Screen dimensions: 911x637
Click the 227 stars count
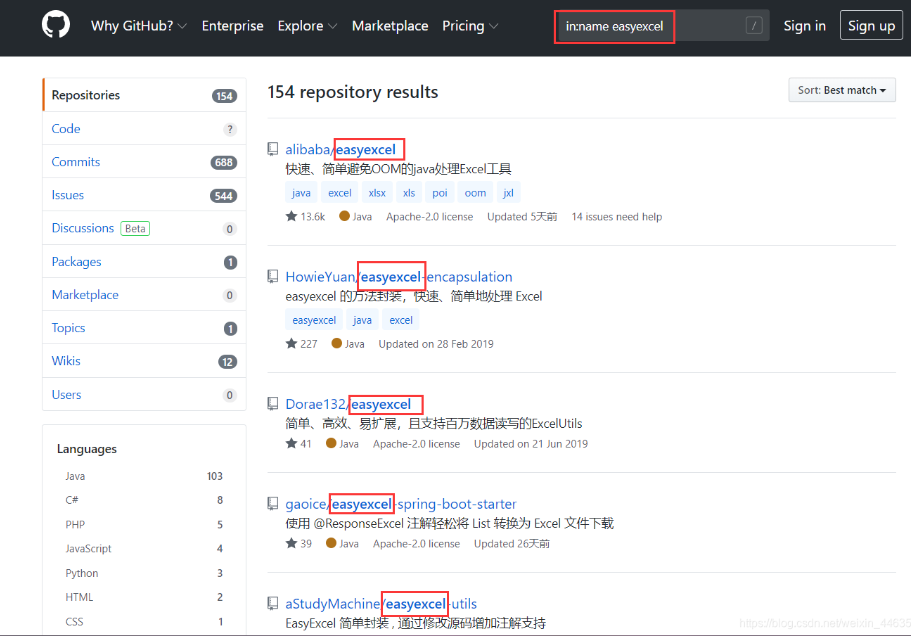coord(302,344)
